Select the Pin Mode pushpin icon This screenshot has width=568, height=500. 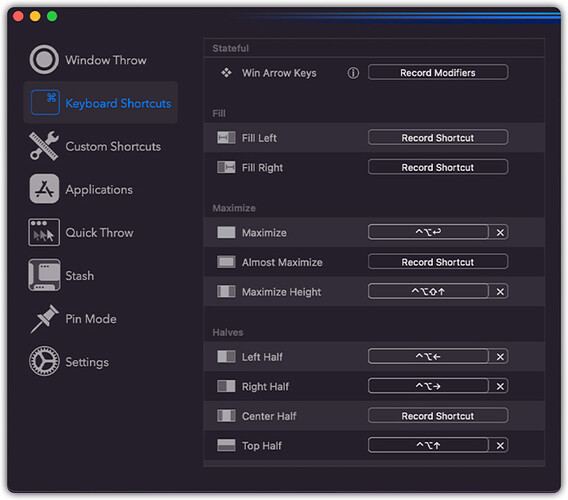44,318
